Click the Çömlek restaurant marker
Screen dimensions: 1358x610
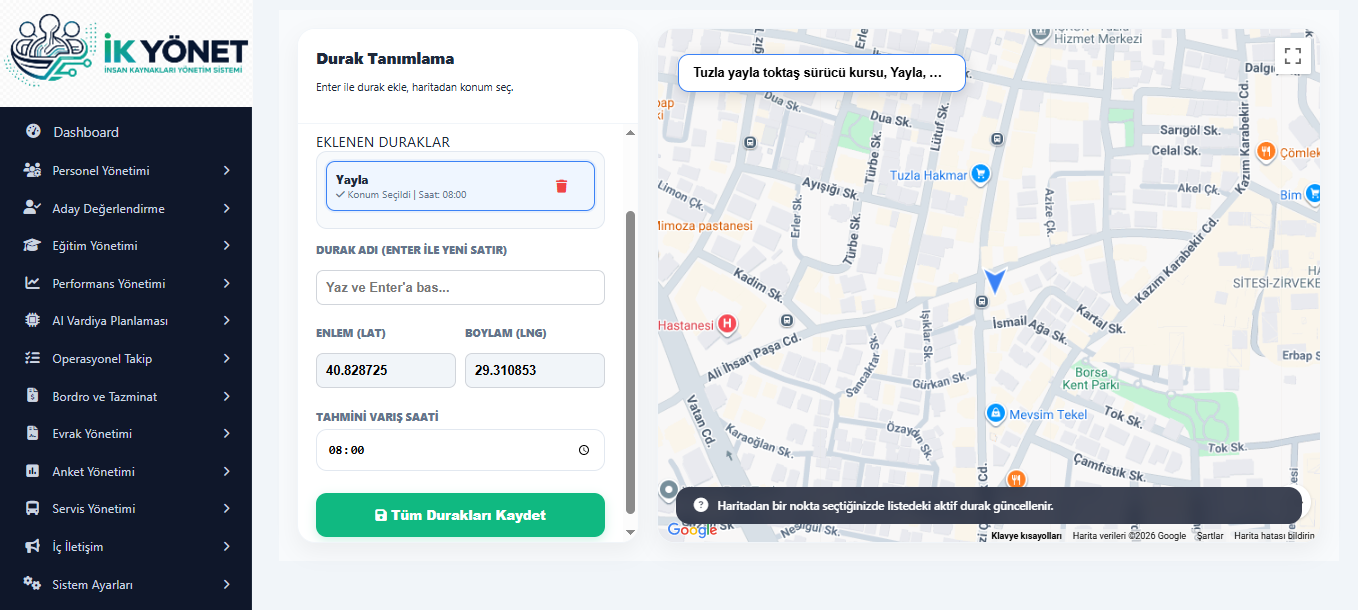pos(1266,151)
